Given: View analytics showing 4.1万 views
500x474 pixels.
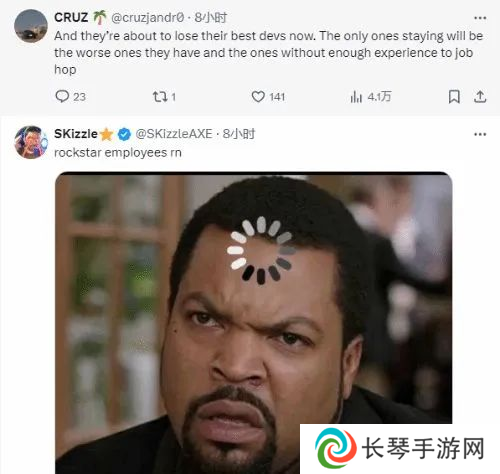Looking at the screenshot, I should coord(370,97).
